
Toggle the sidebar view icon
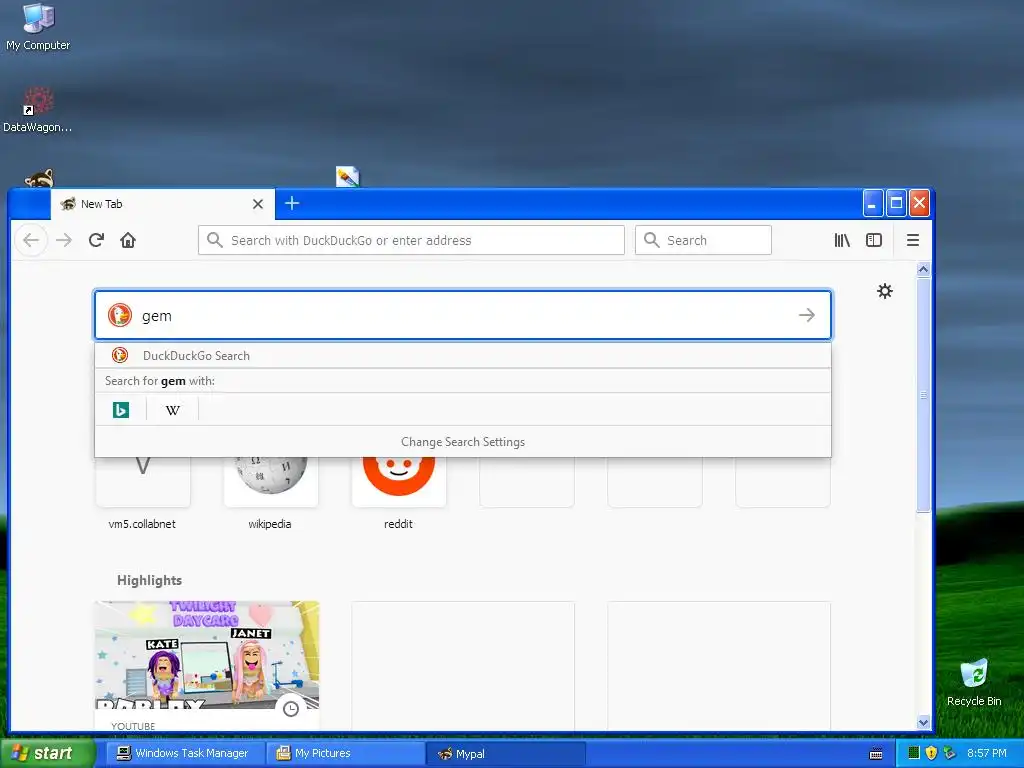tap(874, 240)
